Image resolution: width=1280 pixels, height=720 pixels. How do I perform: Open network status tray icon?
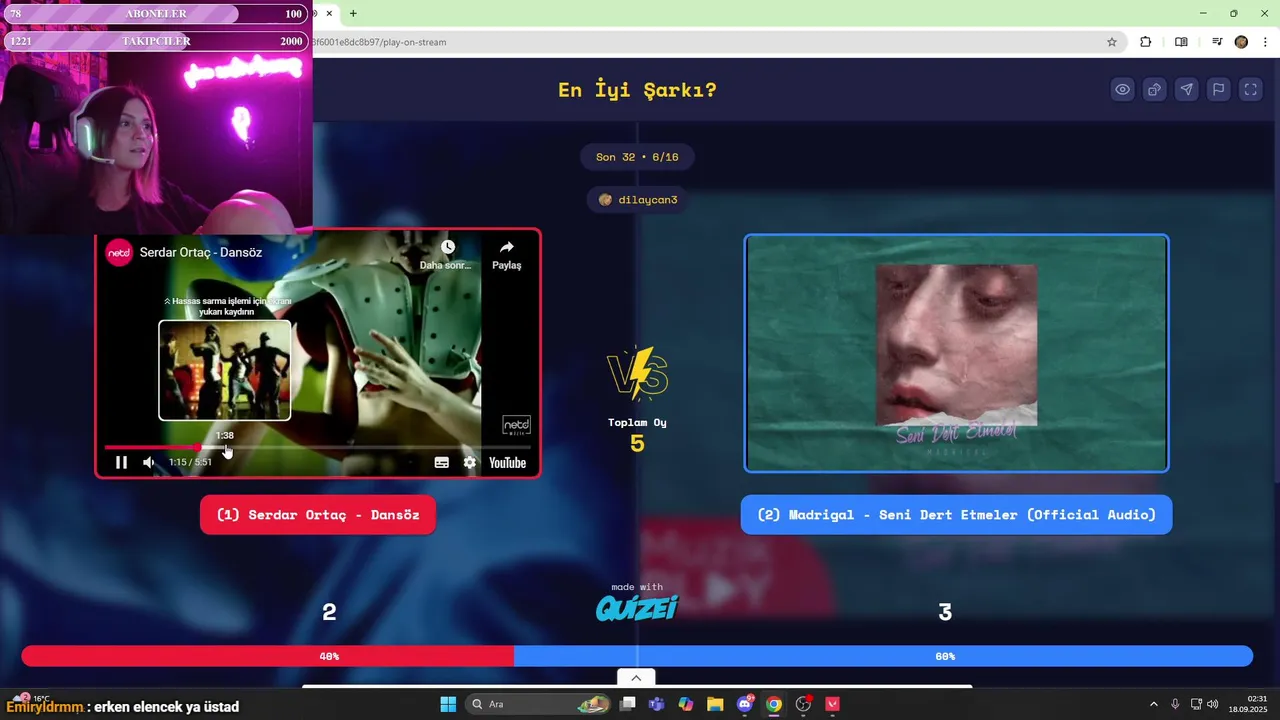coord(1197,704)
